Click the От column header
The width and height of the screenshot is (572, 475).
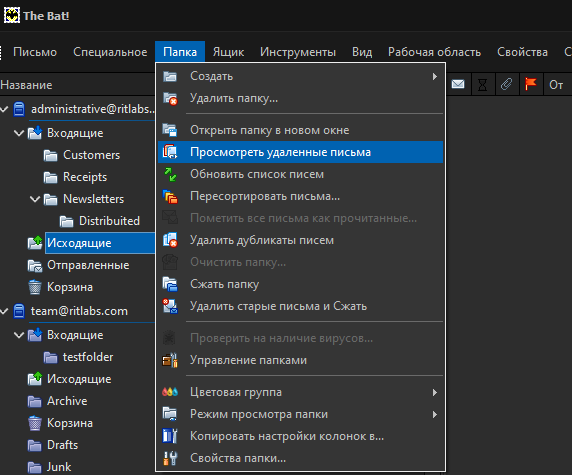coord(556,85)
